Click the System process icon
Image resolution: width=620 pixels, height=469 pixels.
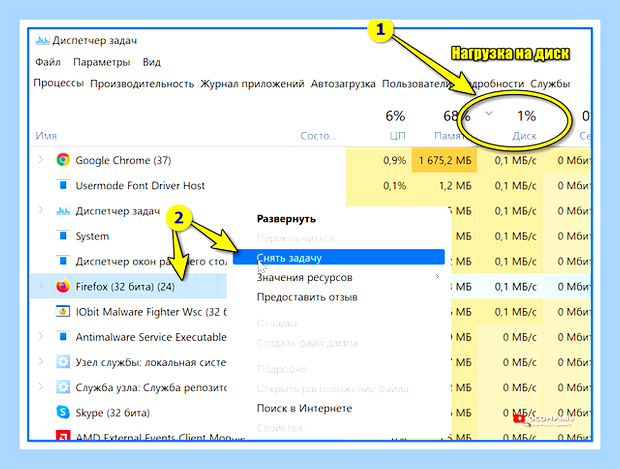point(63,236)
